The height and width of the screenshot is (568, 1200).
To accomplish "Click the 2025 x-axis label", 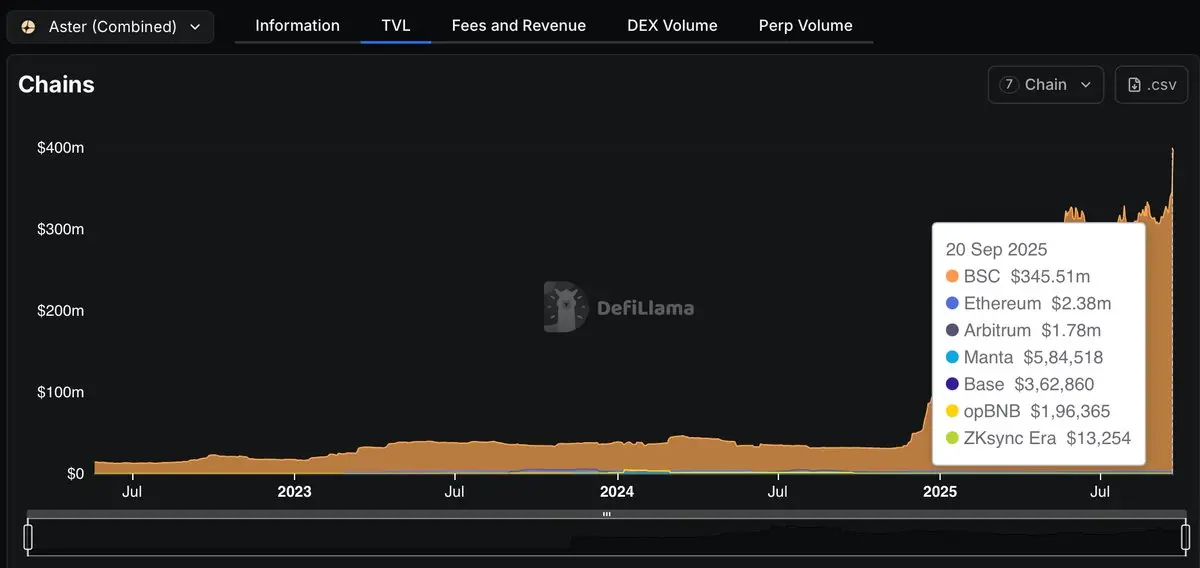I will (x=939, y=491).
